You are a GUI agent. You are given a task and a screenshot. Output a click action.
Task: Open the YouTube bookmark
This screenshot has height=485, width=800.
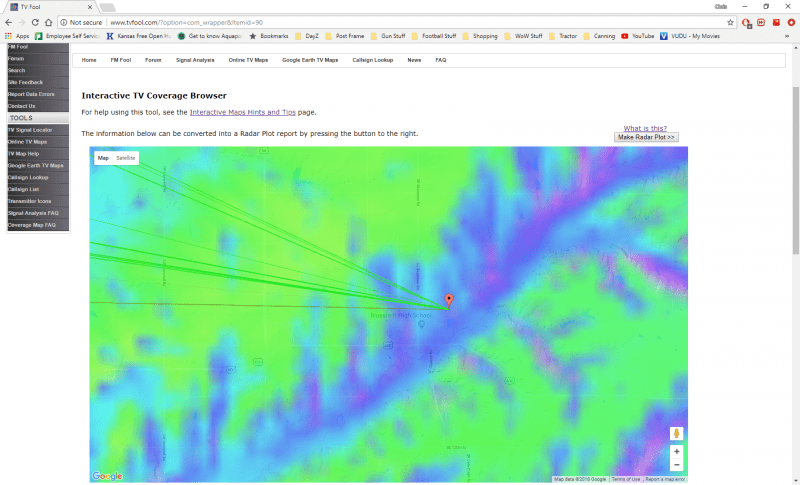[x=638, y=36]
